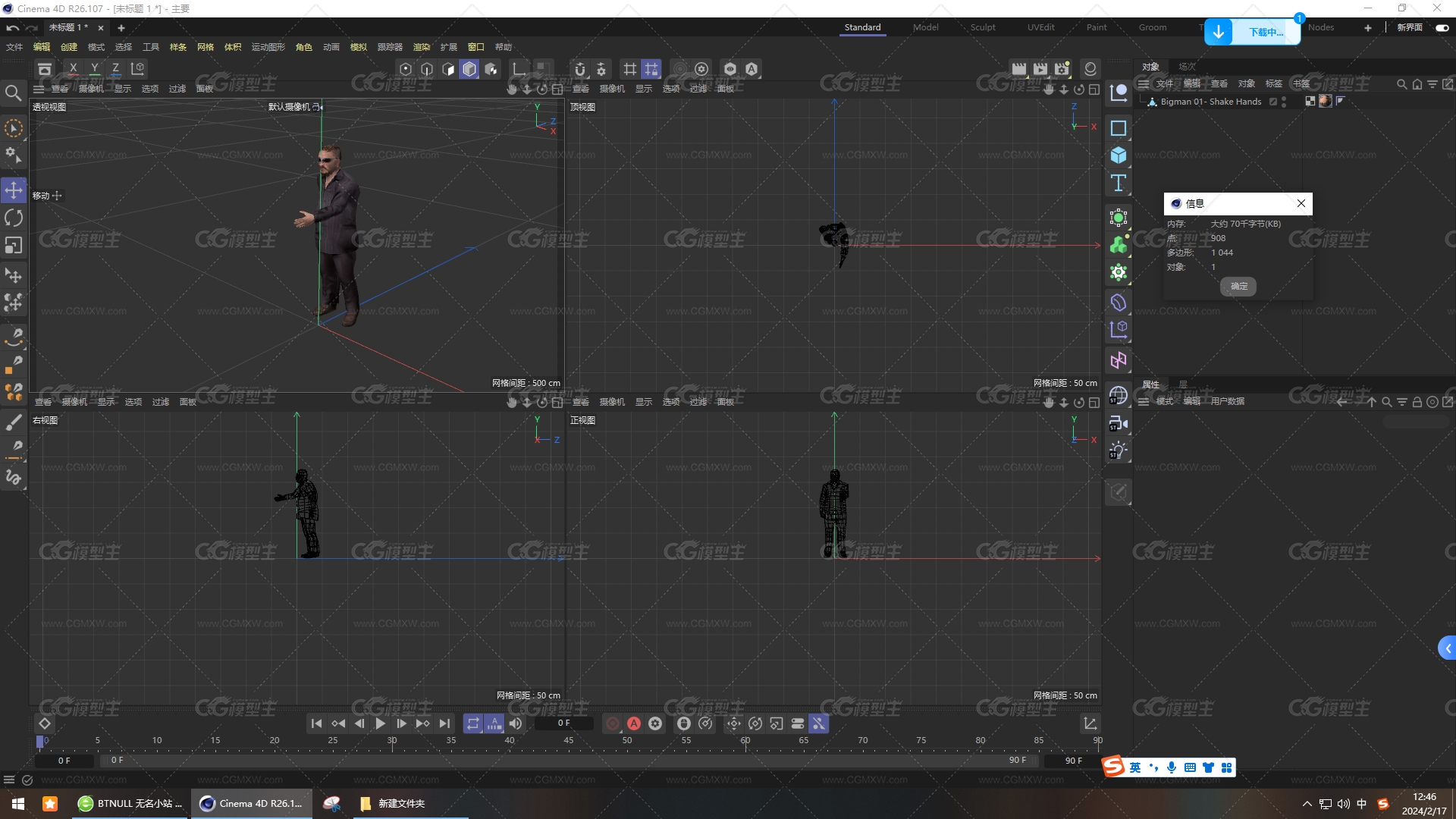This screenshot has height=819, width=1456.
Task: Select the Move tool in left toolbar
Action: (x=14, y=190)
